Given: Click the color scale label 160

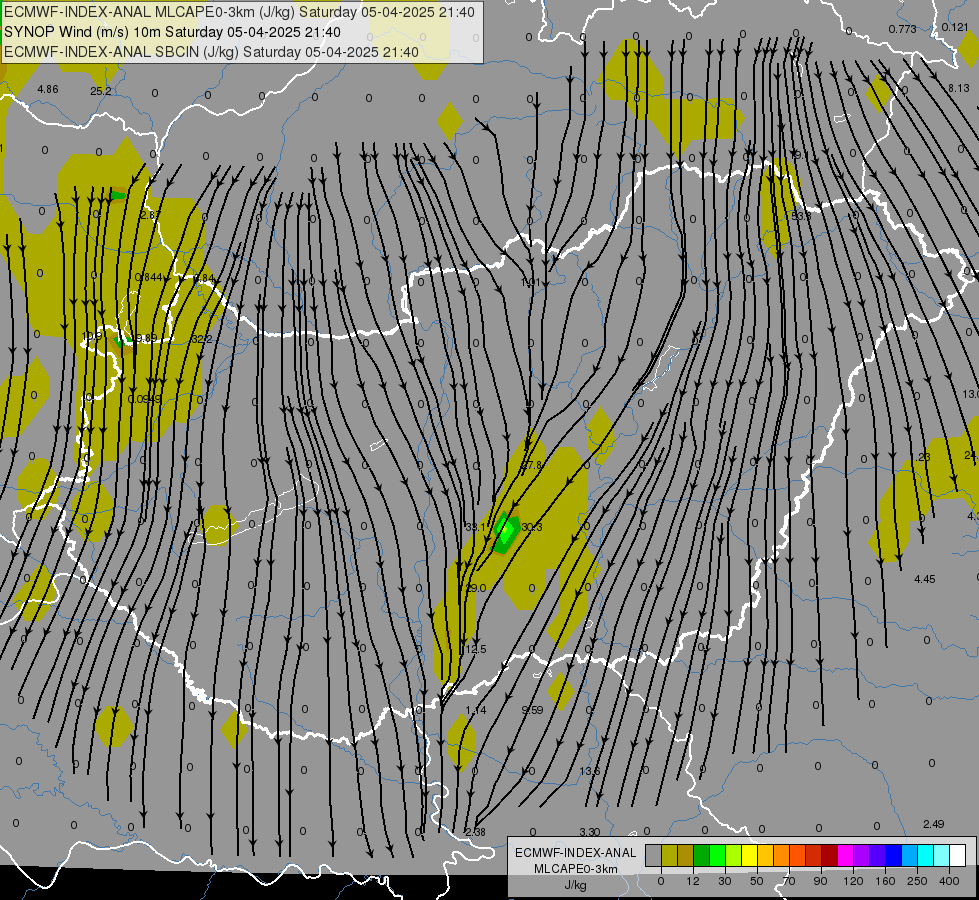Looking at the screenshot, I should tap(885, 881).
